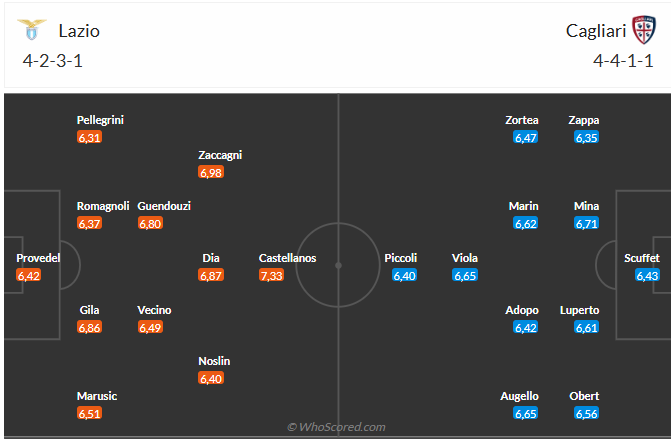Click Dia's 6,87 rating badge
671x439 pixels.
[211, 275]
